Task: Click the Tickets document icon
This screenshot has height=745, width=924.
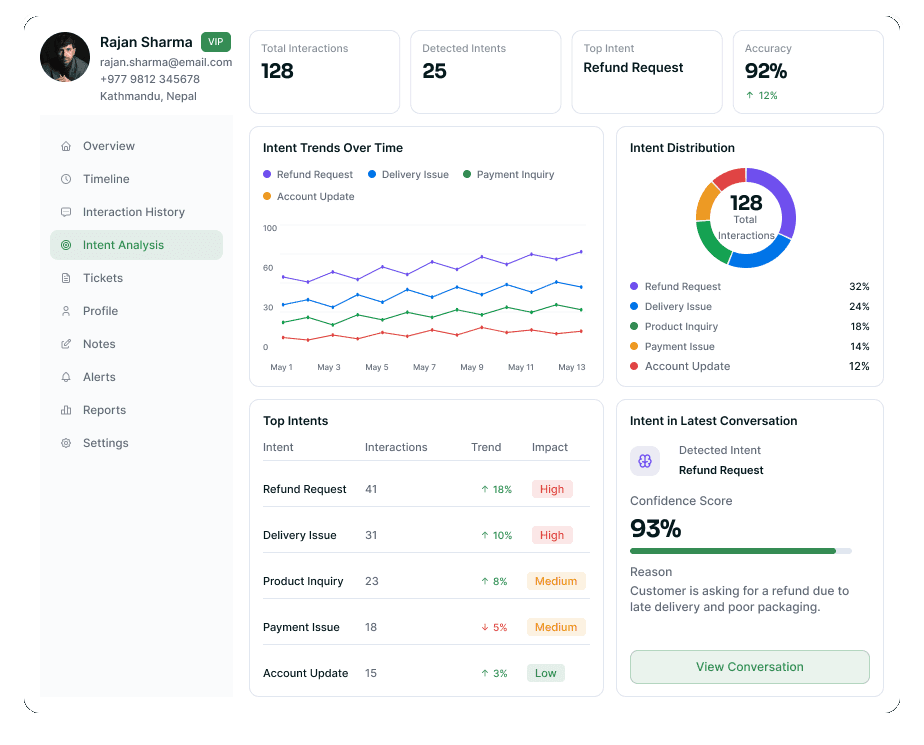Action: [66, 278]
